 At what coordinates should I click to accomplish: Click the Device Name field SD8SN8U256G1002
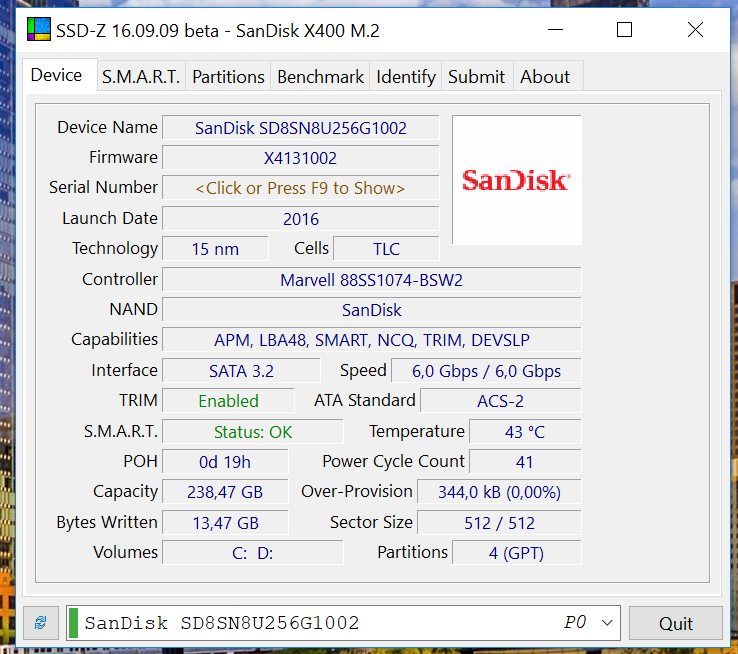pyautogui.click(x=300, y=128)
